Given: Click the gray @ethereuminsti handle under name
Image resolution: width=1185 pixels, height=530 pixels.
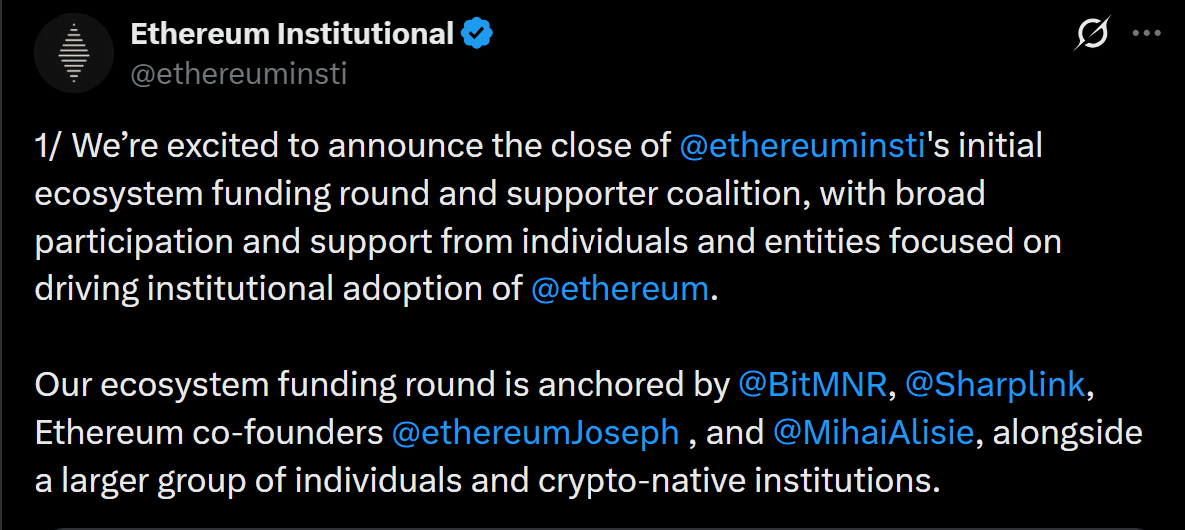Looking at the screenshot, I should coord(239,74).
